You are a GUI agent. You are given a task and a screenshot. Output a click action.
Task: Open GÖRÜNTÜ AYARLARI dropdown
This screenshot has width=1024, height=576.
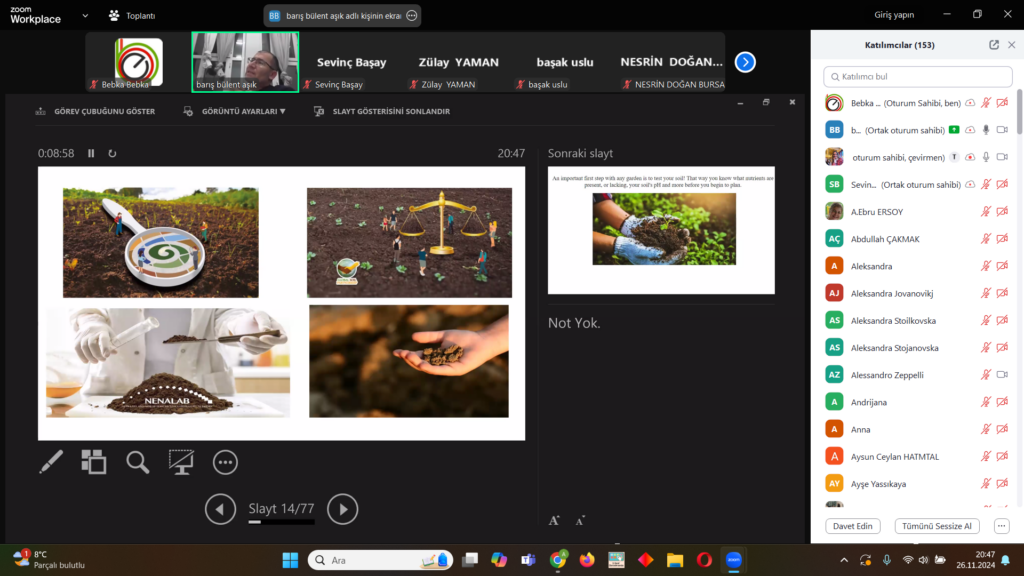coord(236,112)
